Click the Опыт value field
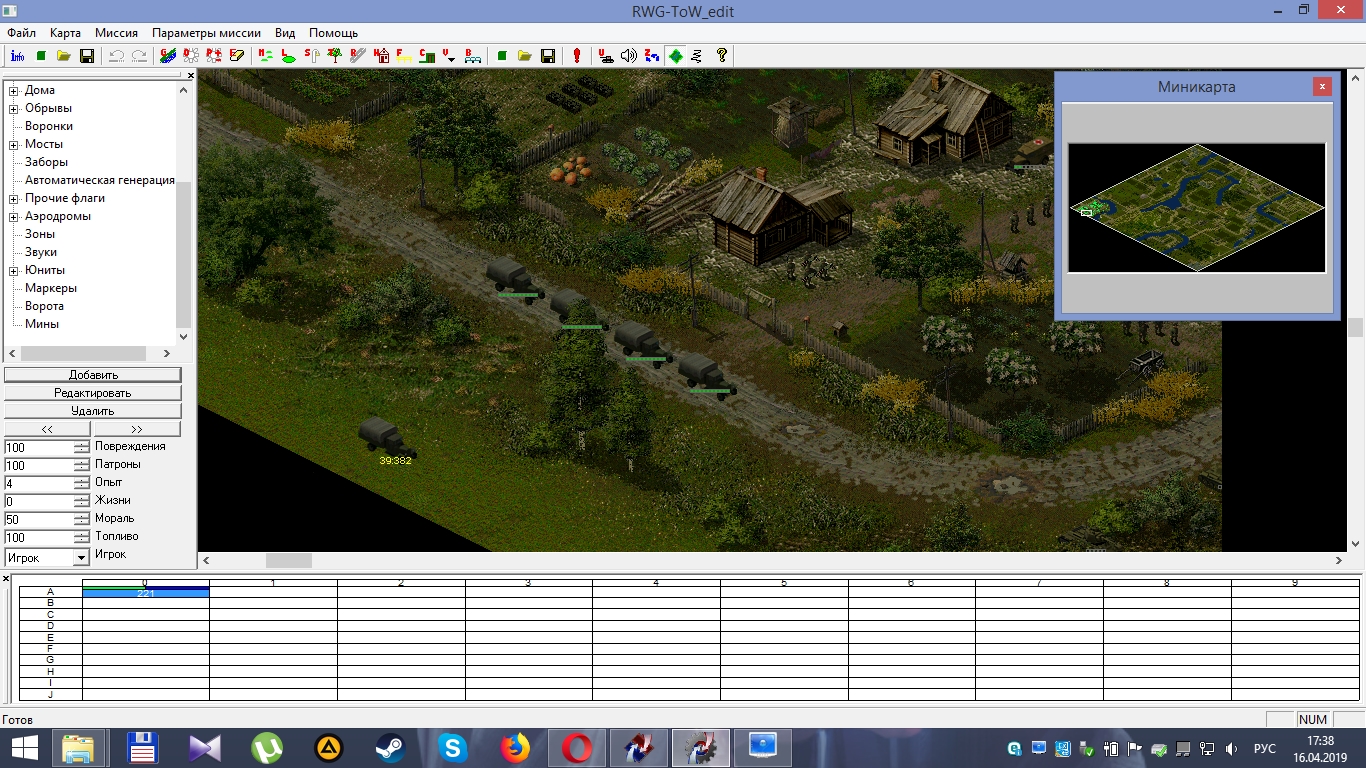The image size is (1366, 768). [x=39, y=483]
